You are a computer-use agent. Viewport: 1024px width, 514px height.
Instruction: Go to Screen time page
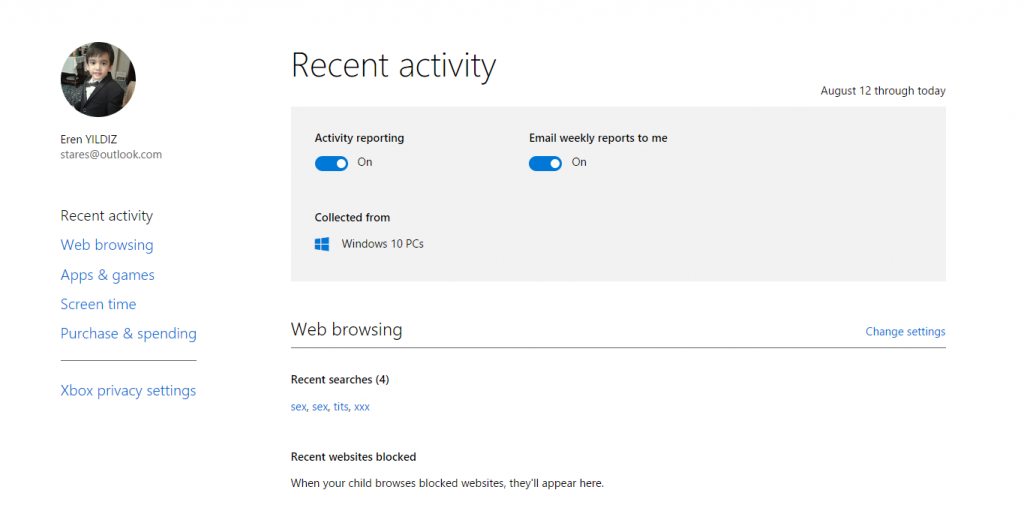[99, 304]
